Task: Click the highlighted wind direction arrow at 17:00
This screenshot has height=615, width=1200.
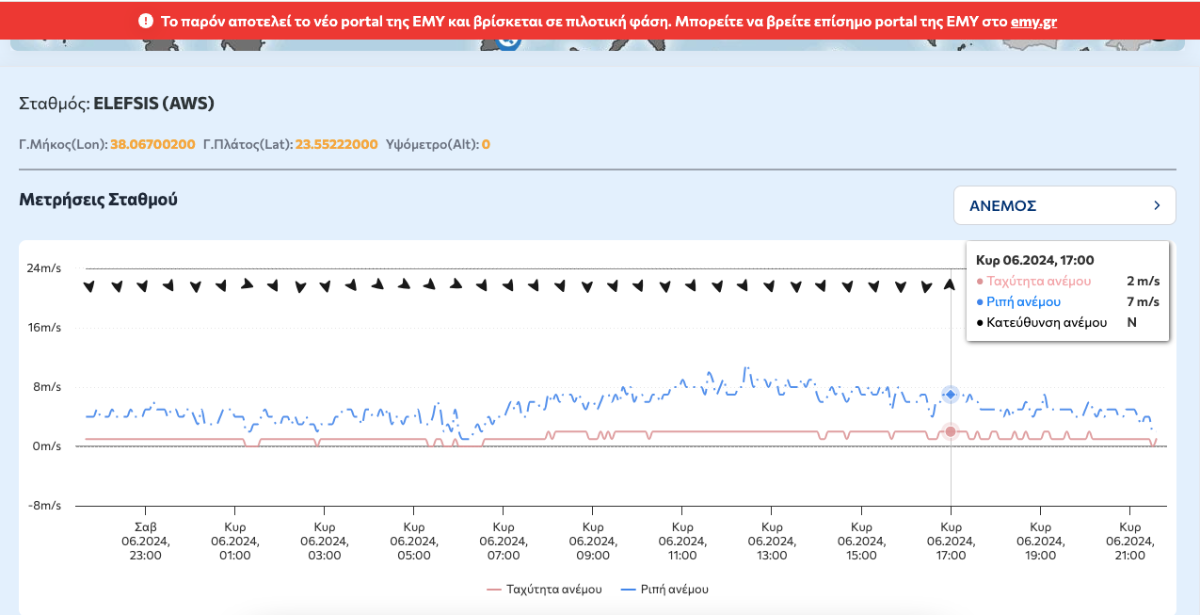Action: pos(950,285)
